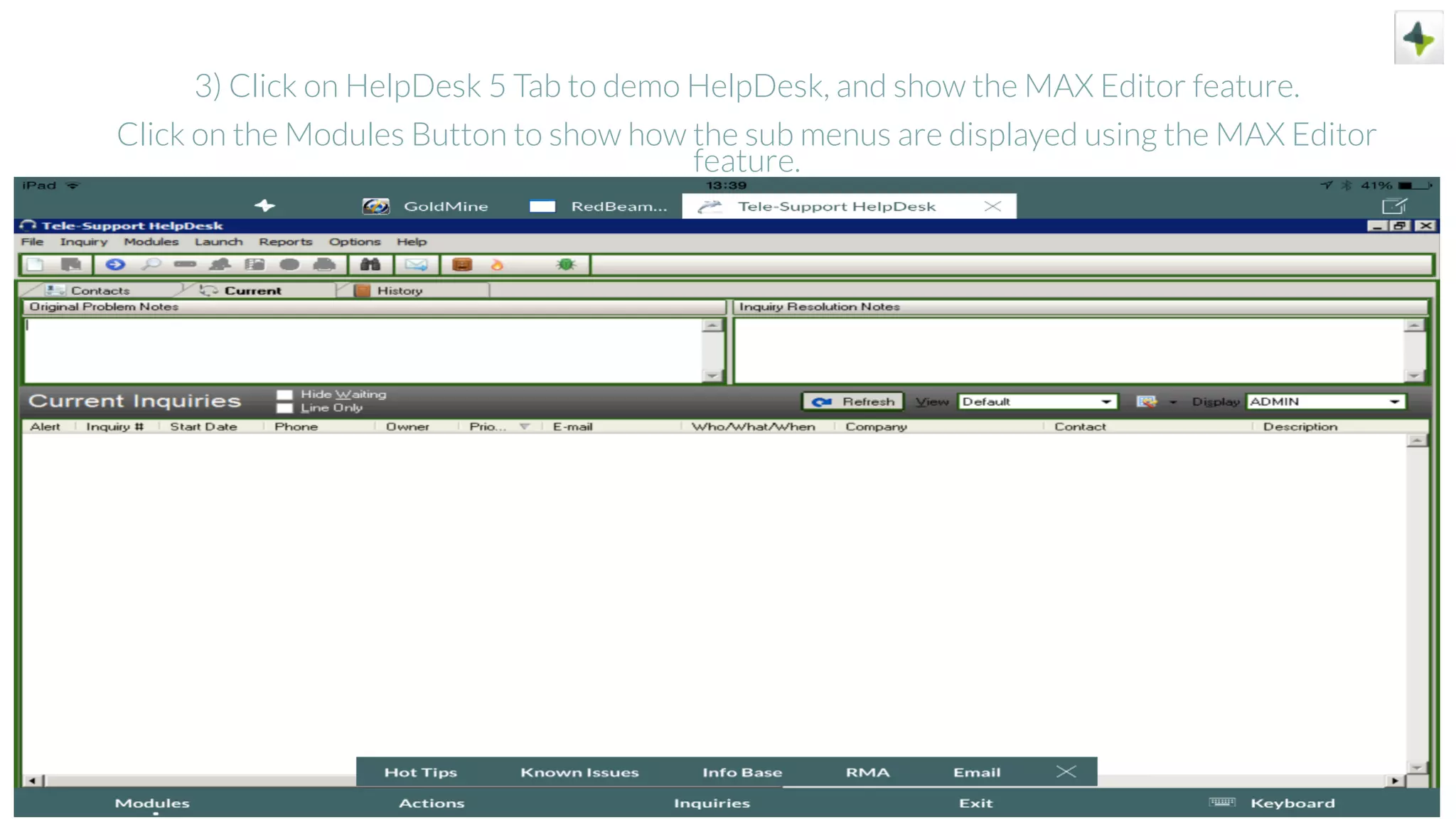Click the email envelope toolbar icon
Image resolution: width=1456 pixels, height=819 pixels.
click(416, 264)
